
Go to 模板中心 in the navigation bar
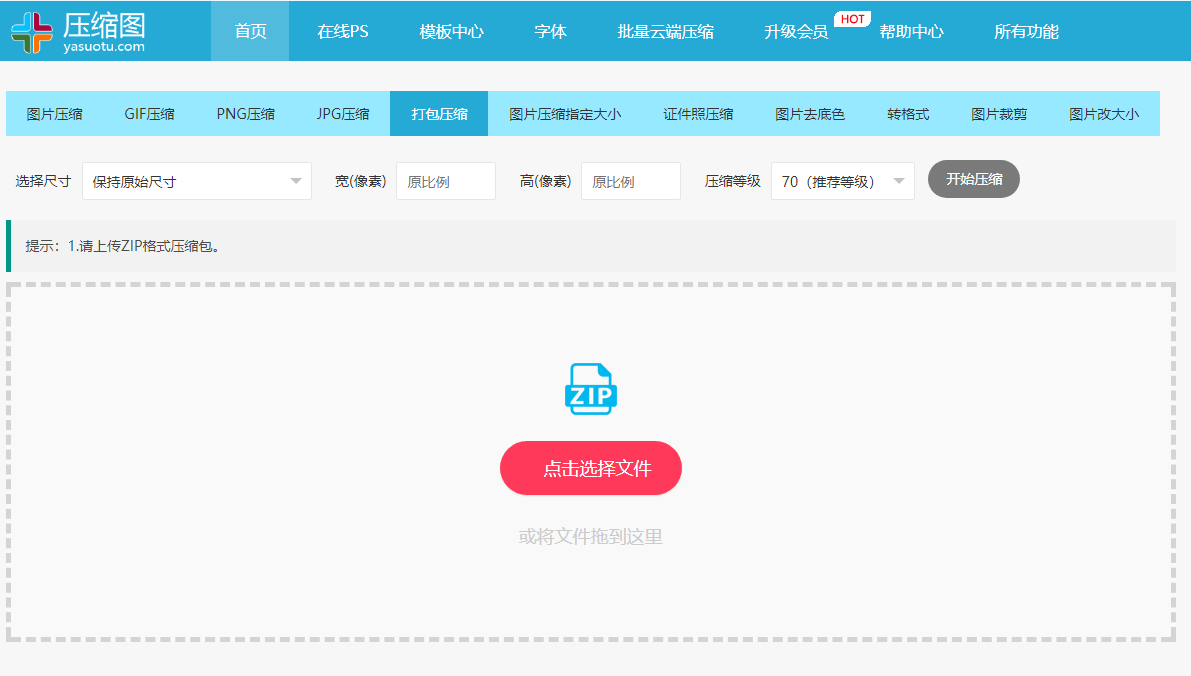[x=452, y=30]
